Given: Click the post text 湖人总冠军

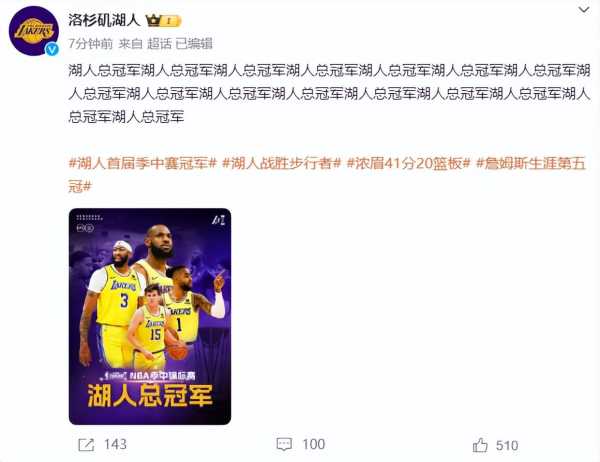Looking at the screenshot, I should (x=329, y=93).
